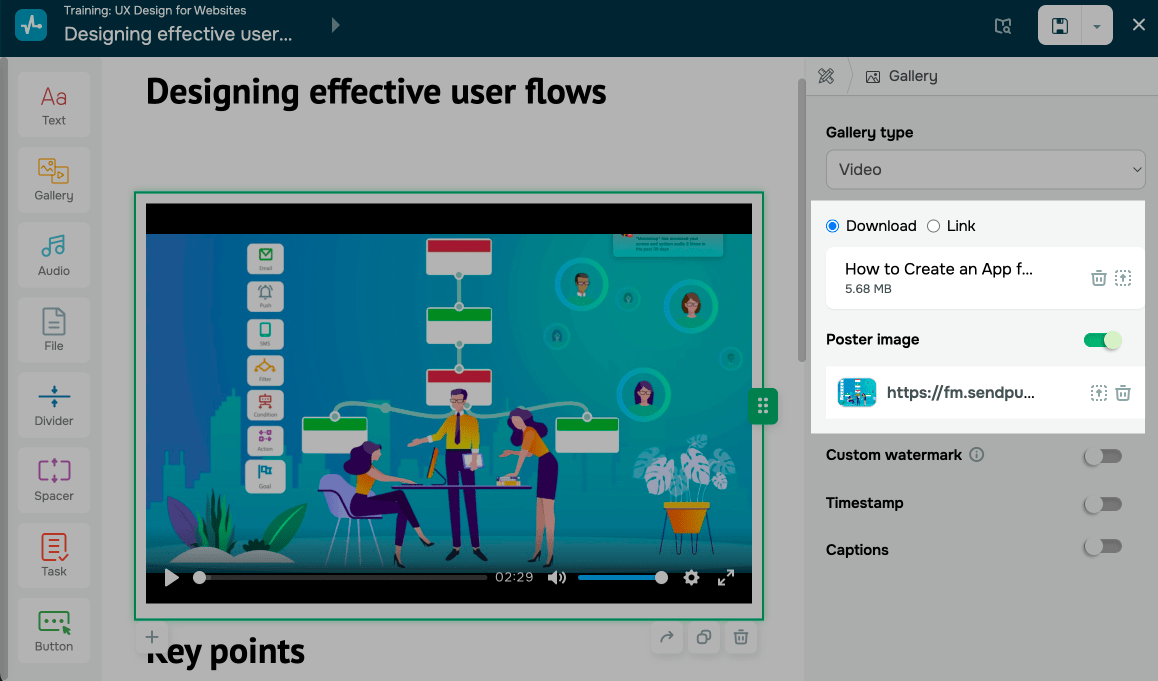Mute the video volume speaker

[557, 577]
